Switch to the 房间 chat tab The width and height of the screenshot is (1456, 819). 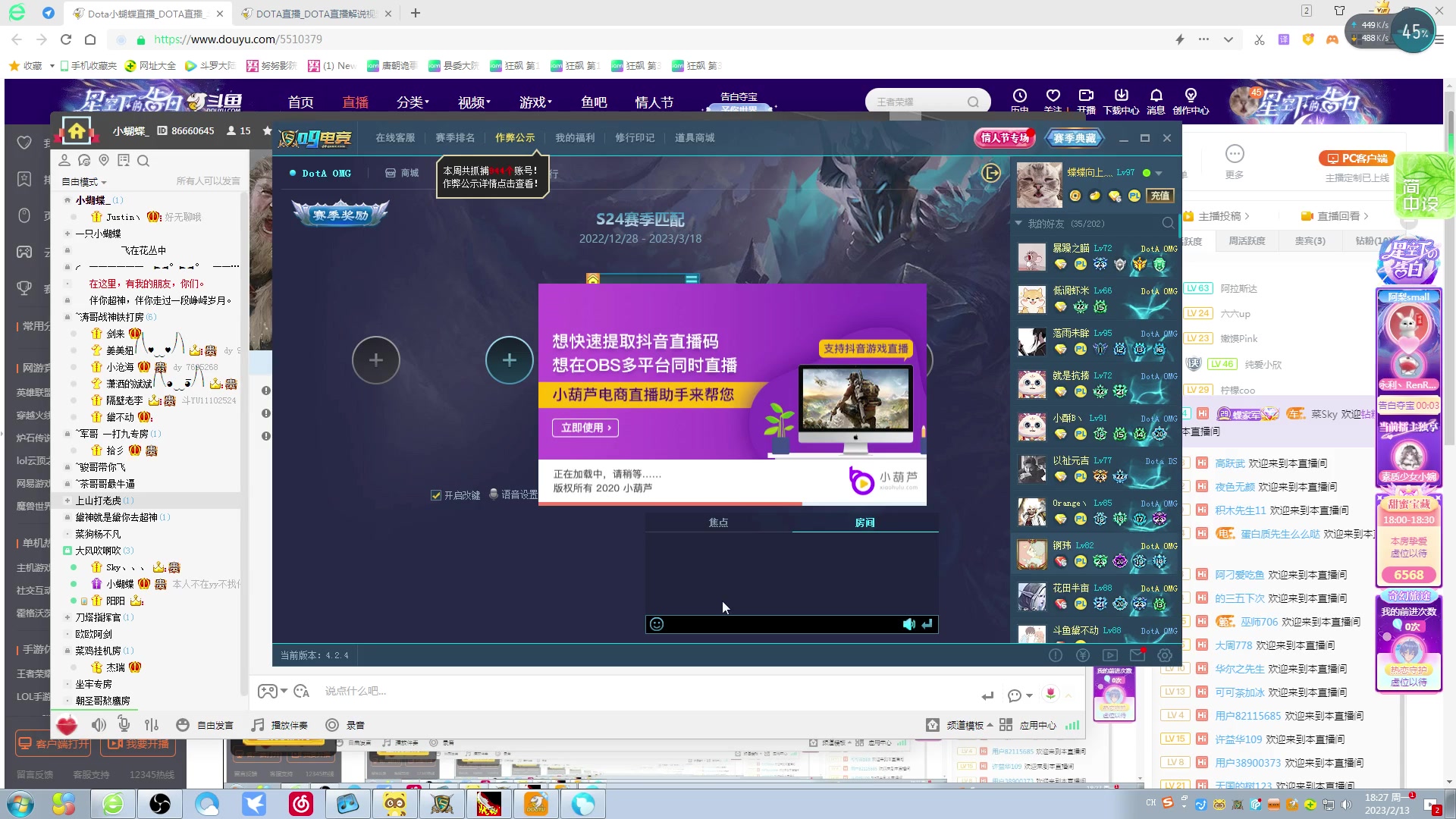pos(865,522)
